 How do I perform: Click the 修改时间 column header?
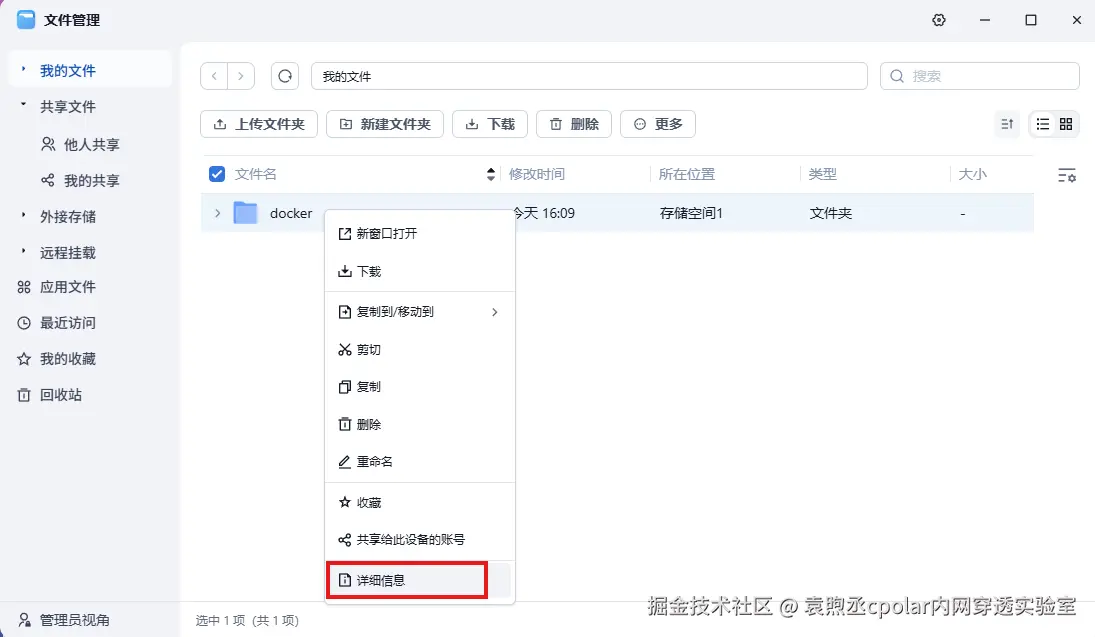click(536, 175)
